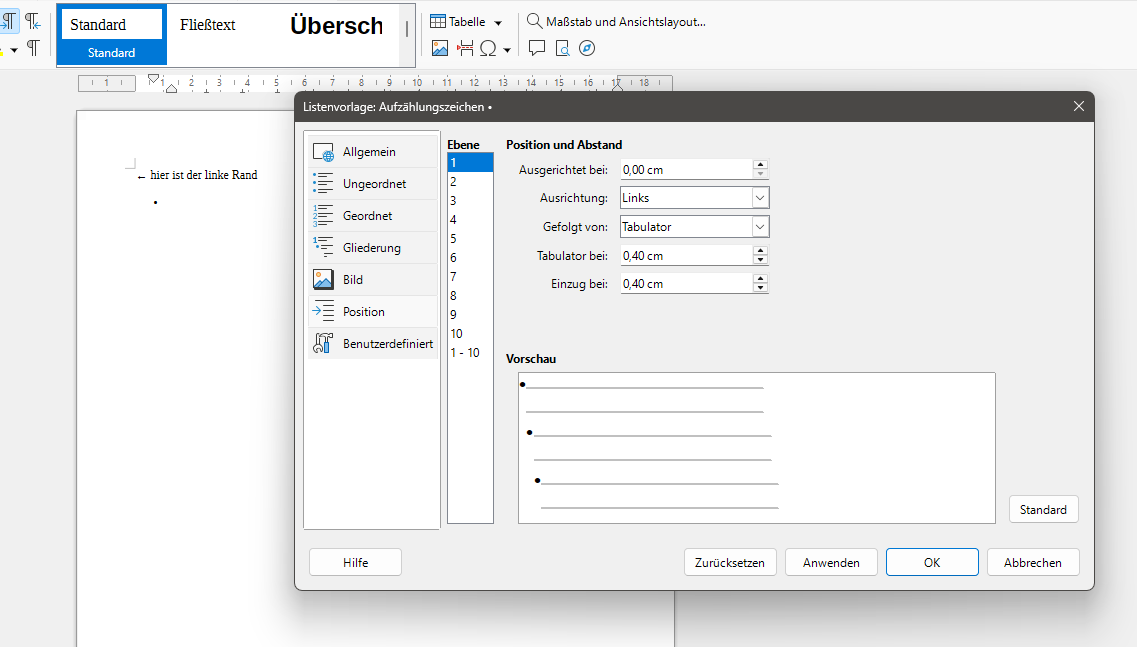Click the Ausgerichtet bei input field

coord(685,170)
